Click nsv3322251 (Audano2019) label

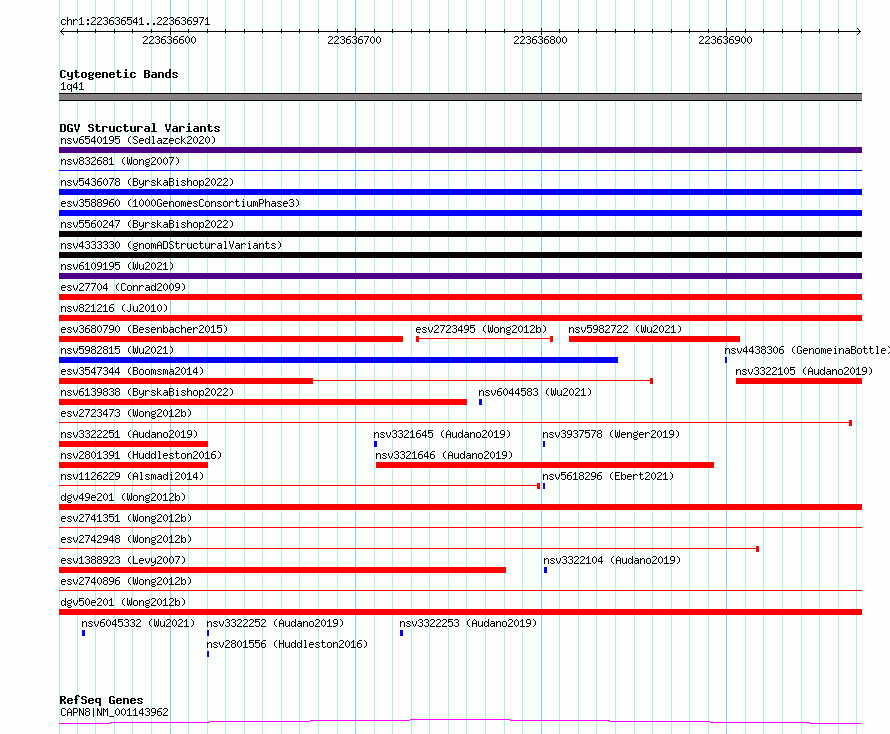[x=129, y=434]
